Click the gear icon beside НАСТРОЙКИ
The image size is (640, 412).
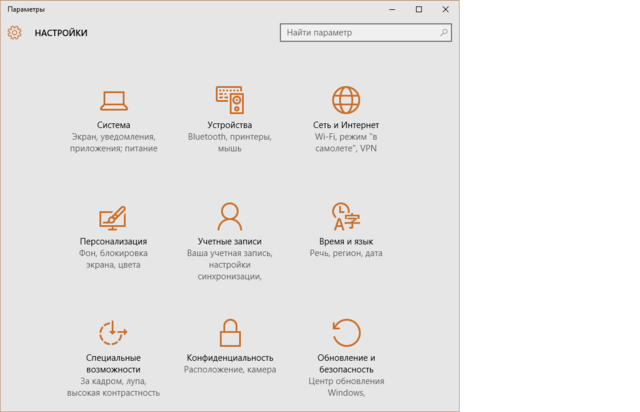[14, 33]
